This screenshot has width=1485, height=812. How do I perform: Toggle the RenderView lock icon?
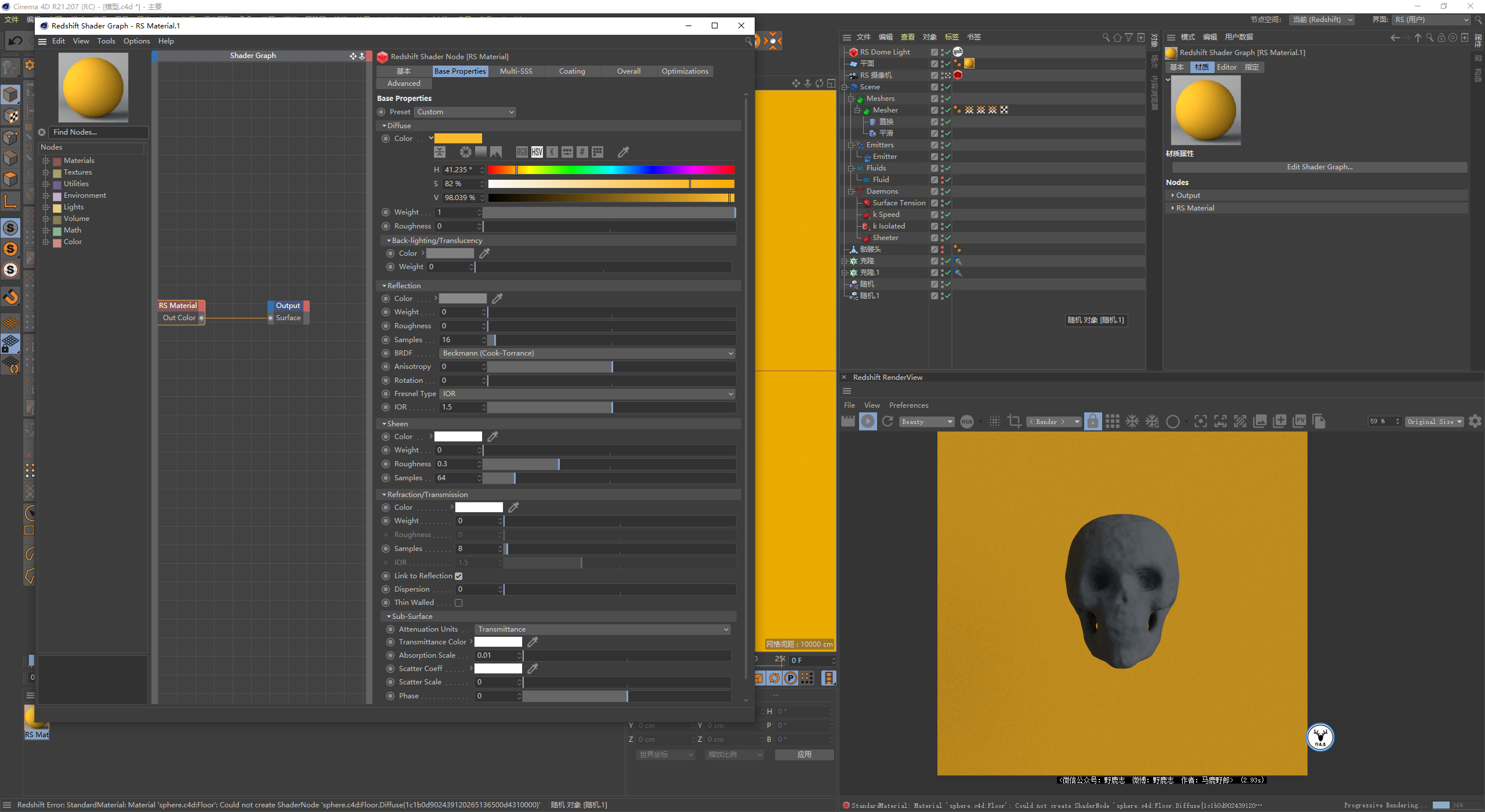1093,422
